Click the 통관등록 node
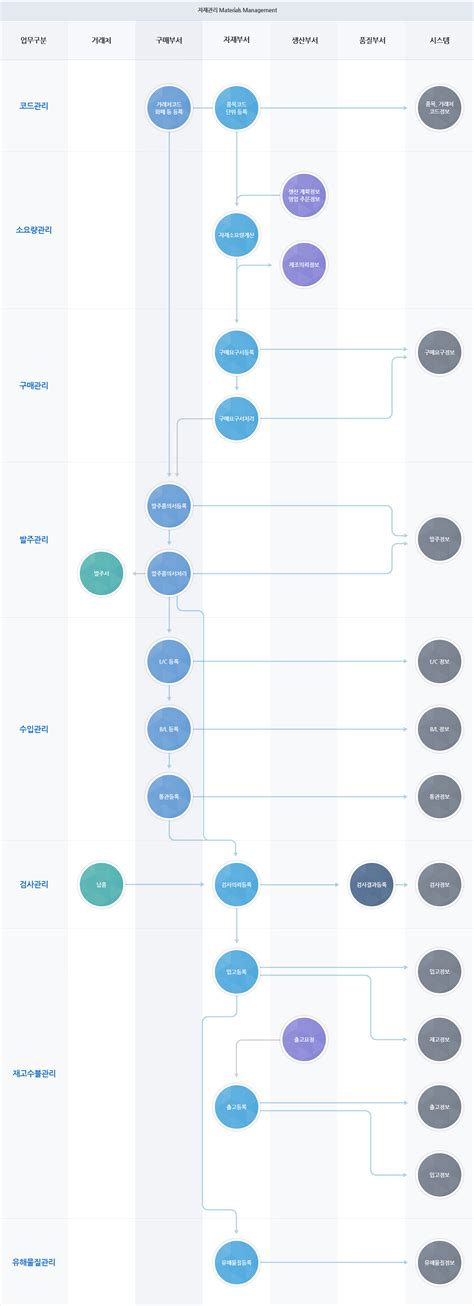 pyautogui.click(x=169, y=796)
